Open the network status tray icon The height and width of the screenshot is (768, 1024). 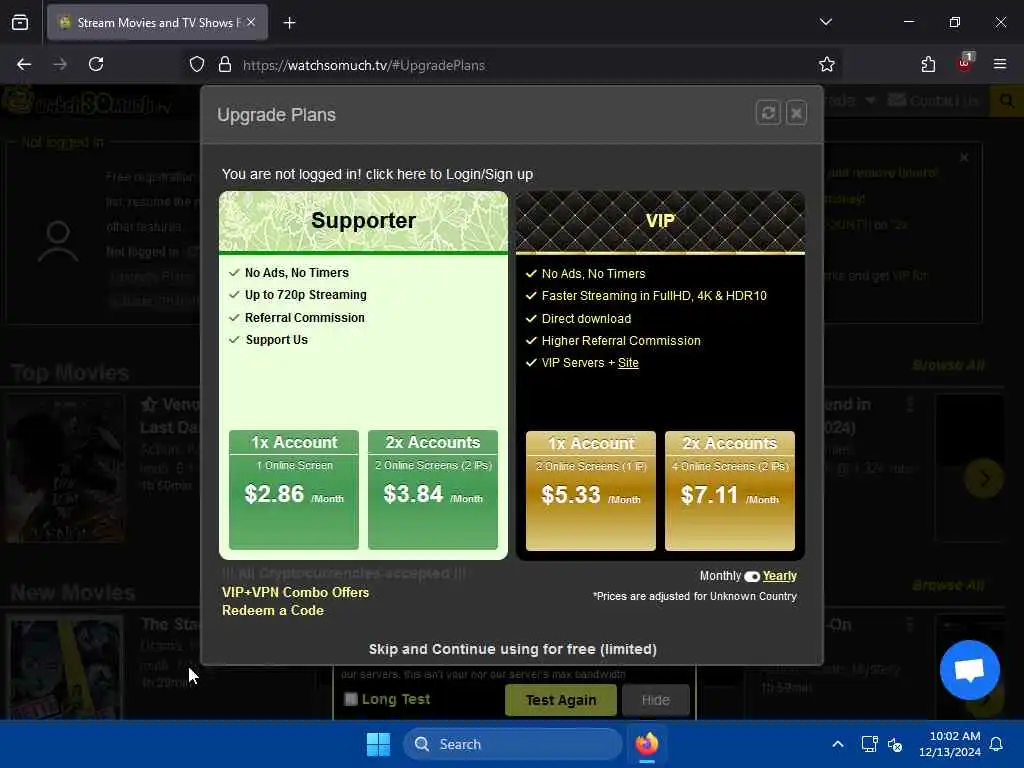(x=869, y=744)
